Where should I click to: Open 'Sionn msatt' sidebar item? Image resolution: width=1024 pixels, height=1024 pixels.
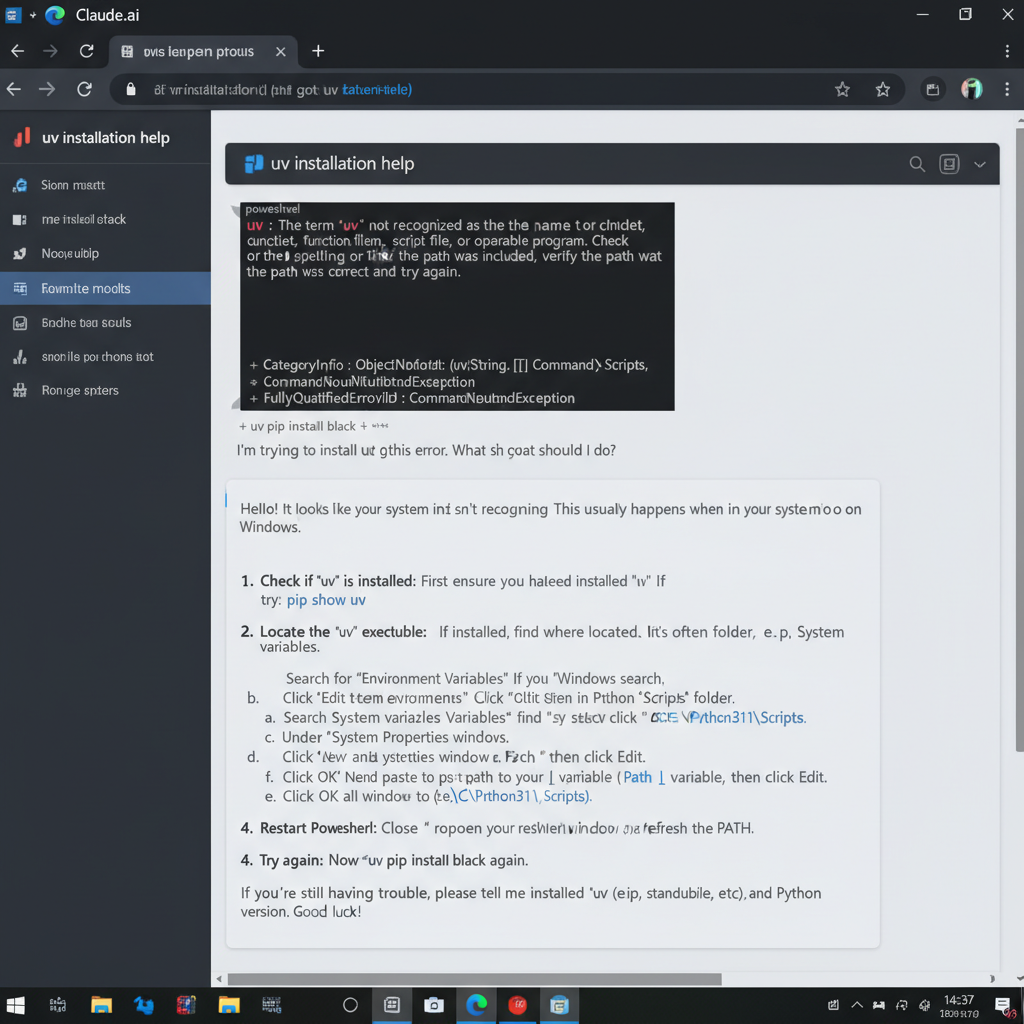[105, 185]
